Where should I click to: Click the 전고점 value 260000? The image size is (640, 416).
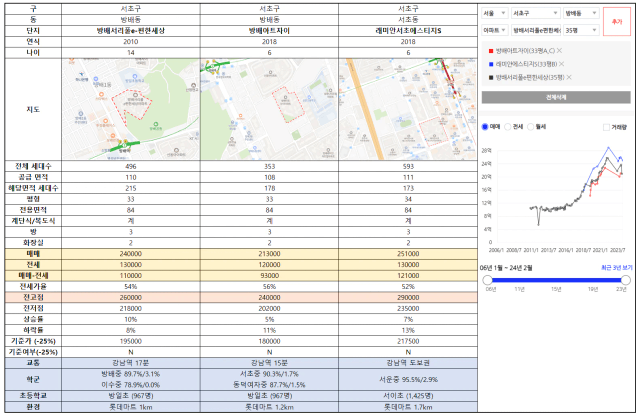coord(131,298)
